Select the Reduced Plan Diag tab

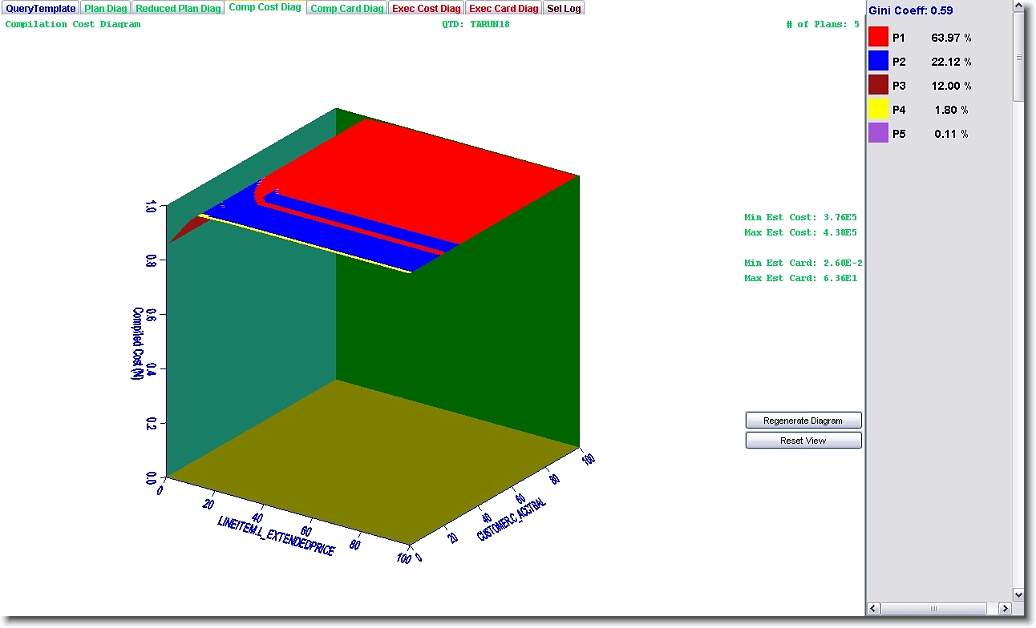point(178,8)
